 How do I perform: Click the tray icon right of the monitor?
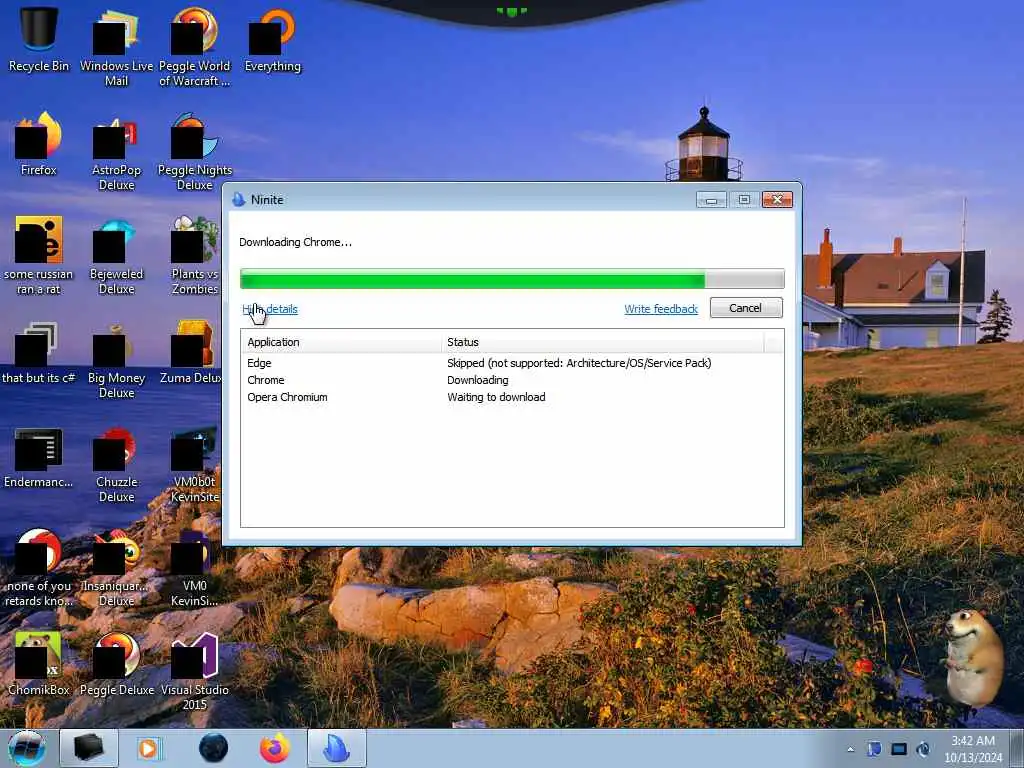[x=923, y=749]
